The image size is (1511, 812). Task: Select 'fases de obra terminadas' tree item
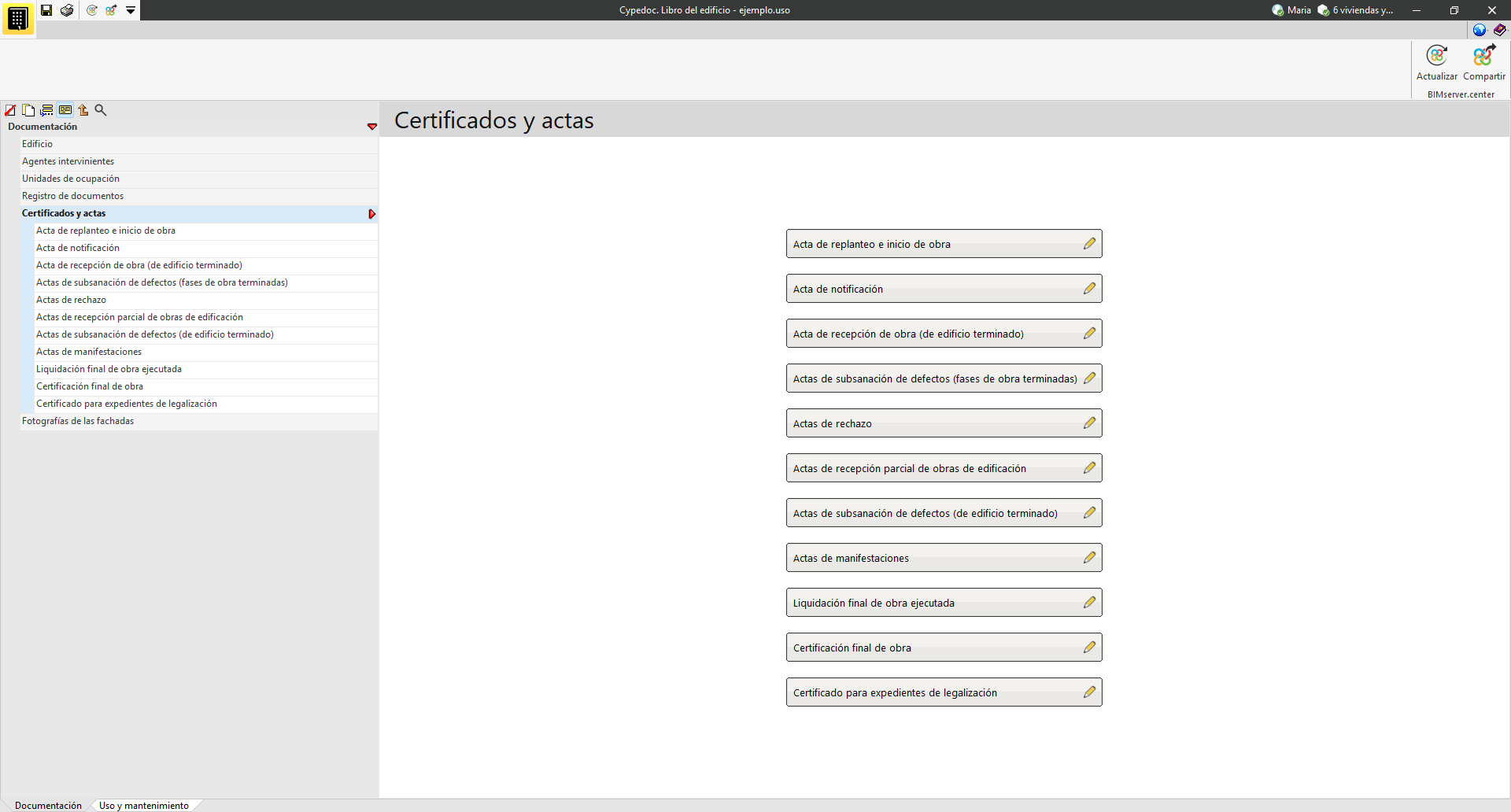tap(207, 282)
